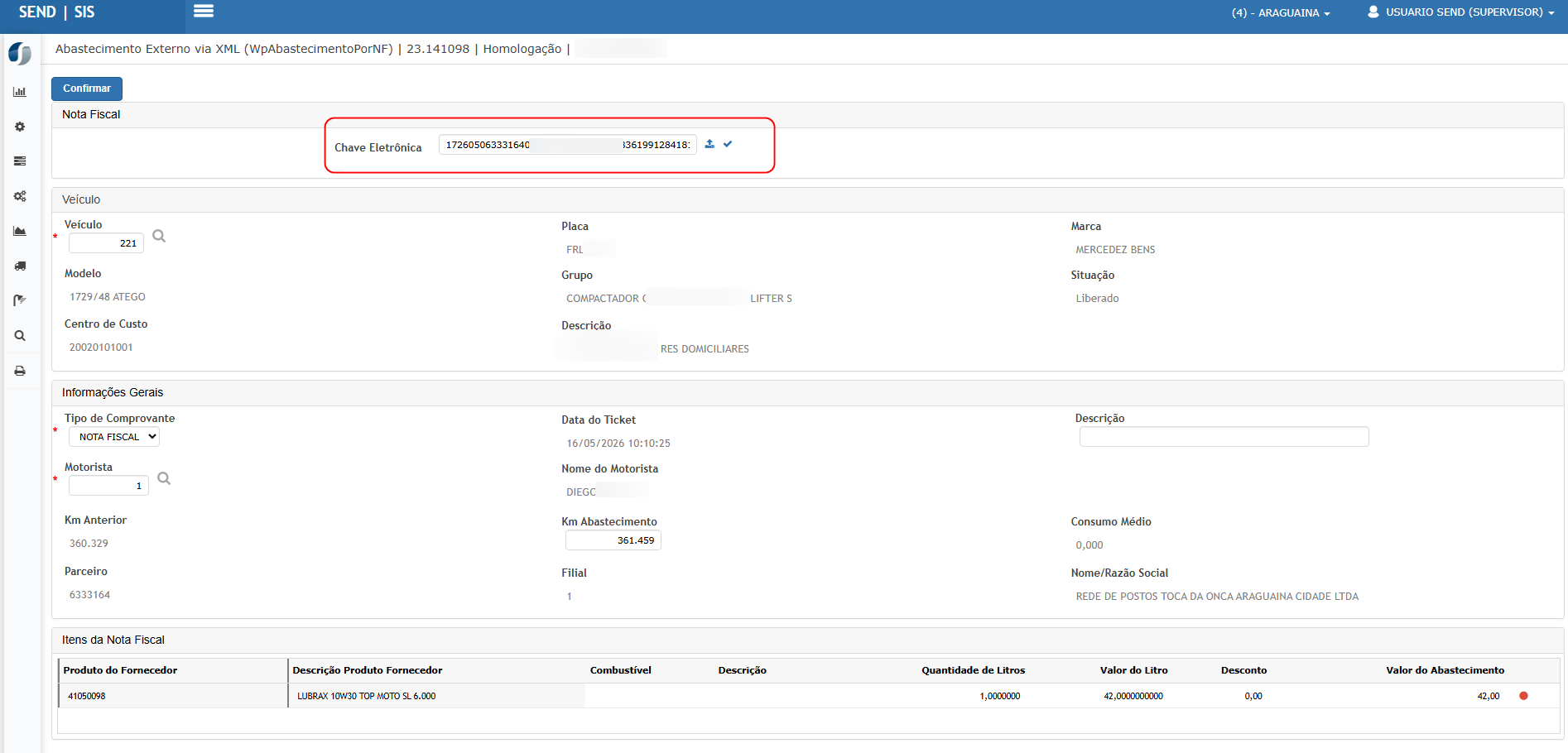Click the Data do Ticket value 16/05/2026 10:10:25
The height and width of the screenshot is (753, 1568).
pyautogui.click(x=618, y=444)
